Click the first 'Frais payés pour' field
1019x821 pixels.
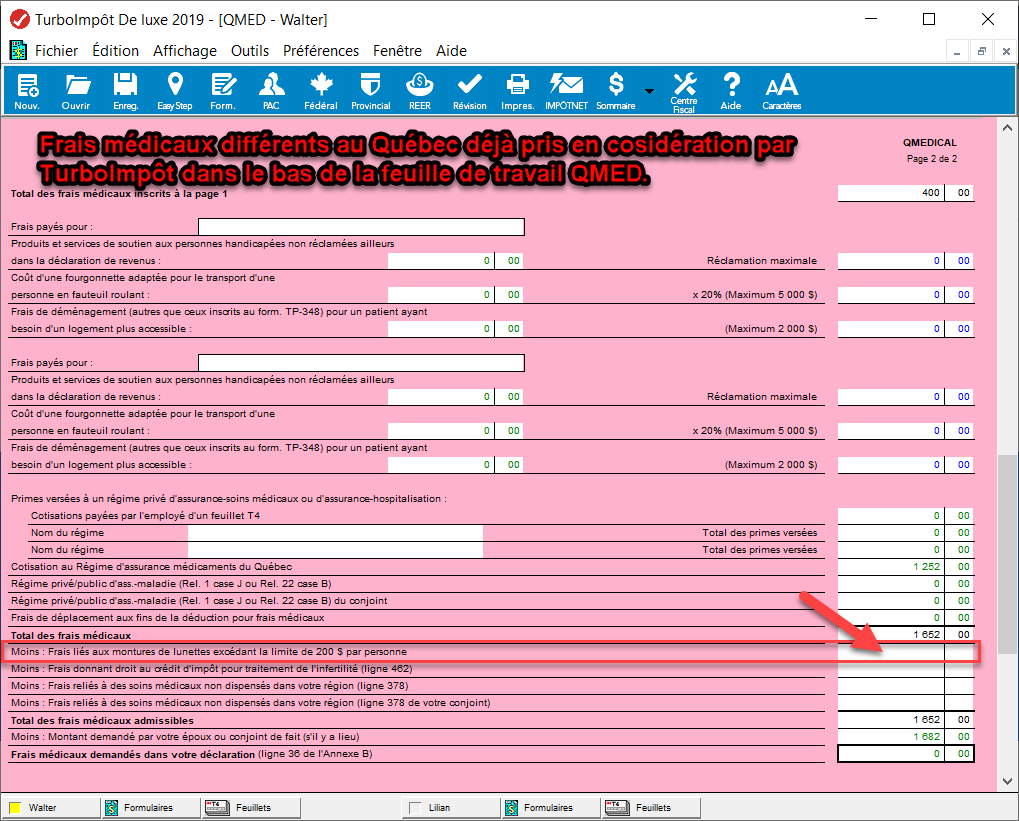(x=361, y=227)
